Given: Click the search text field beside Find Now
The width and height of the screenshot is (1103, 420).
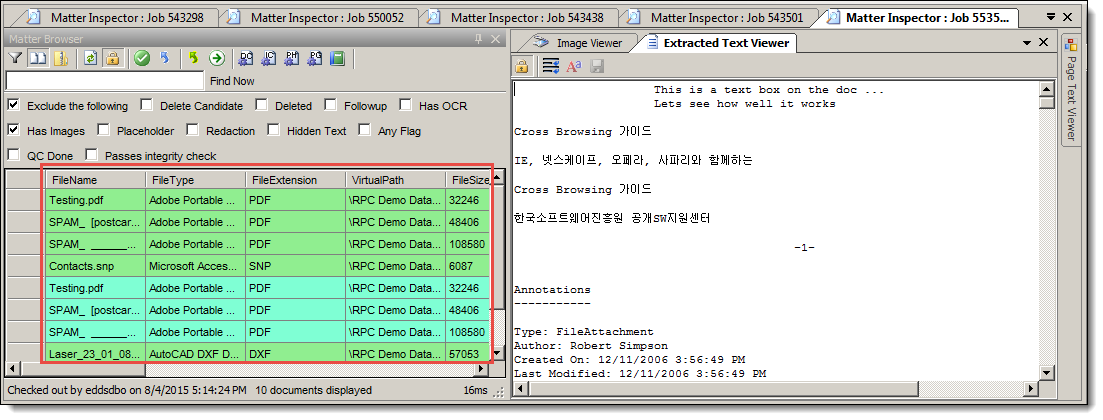Looking at the screenshot, I should 105,81.
